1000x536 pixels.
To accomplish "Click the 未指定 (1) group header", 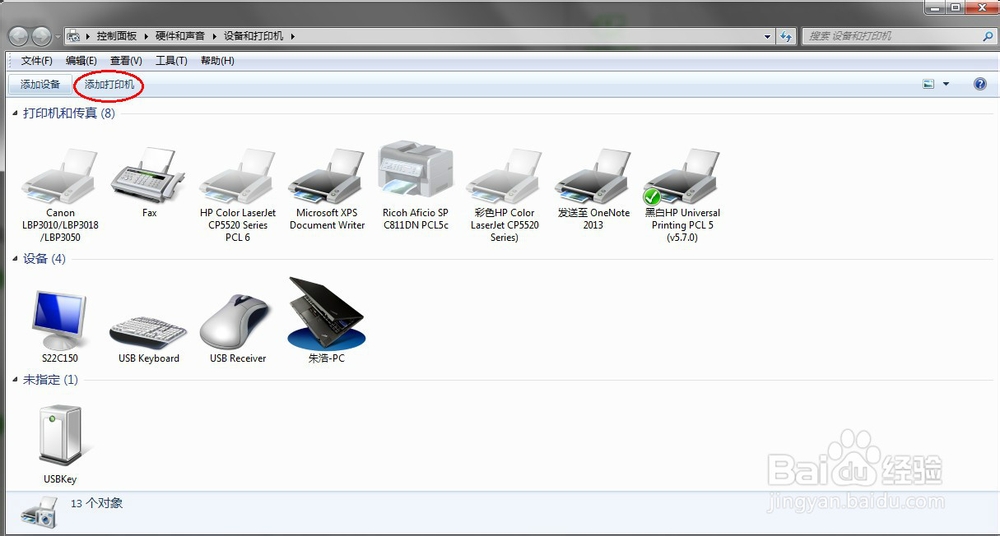I will (x=50, y=380).
